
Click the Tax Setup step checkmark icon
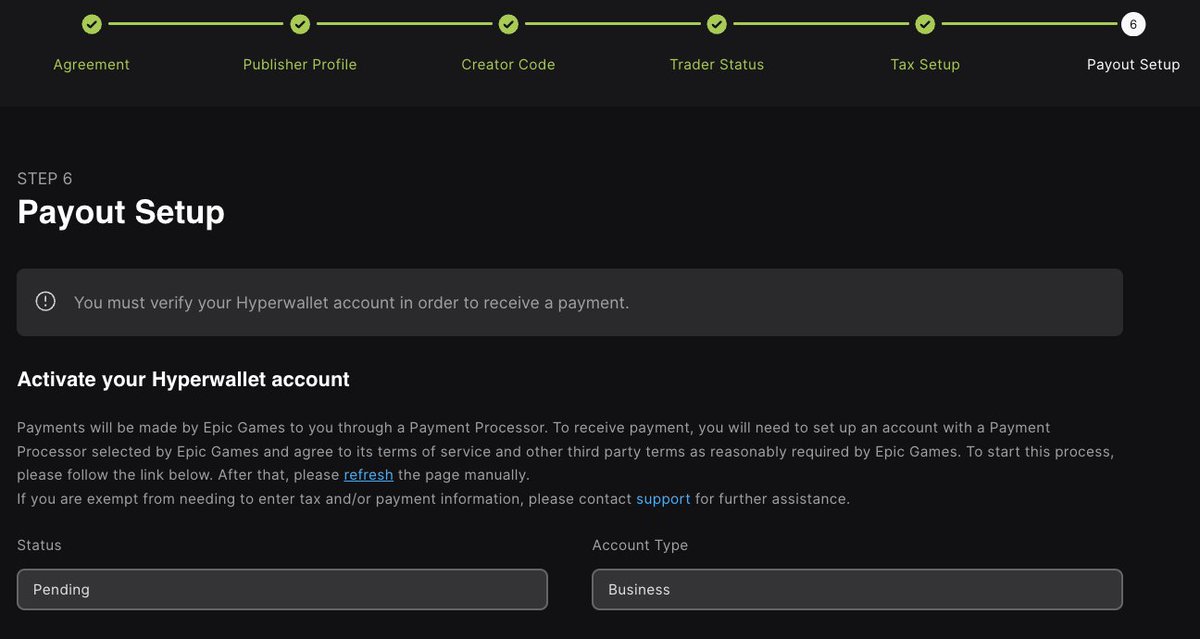click(x=925, y=24)
